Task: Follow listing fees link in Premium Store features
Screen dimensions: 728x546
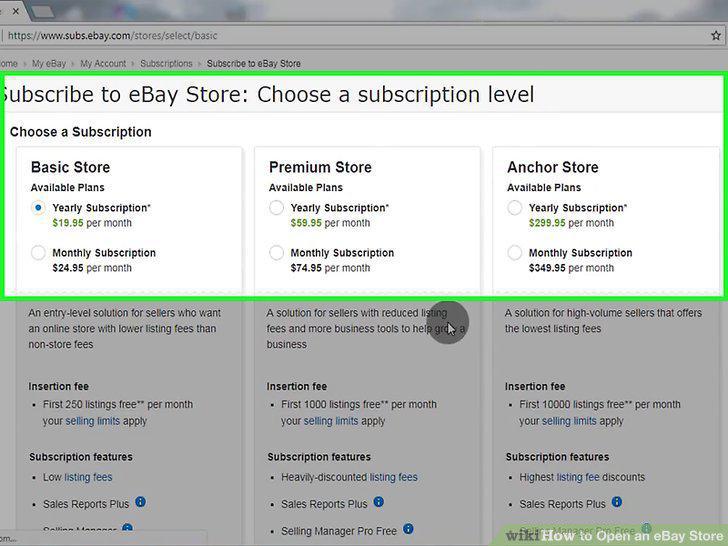Action: (394, 477)
